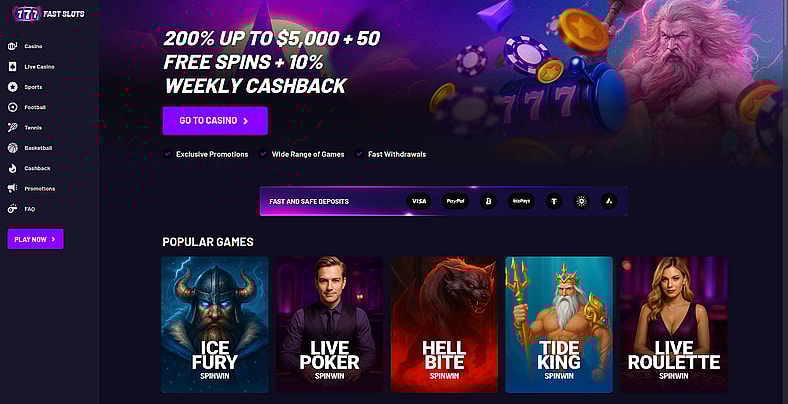Select the PayPal deposit badge
This screenshot has width=788, height=404.
click(455, 201)
